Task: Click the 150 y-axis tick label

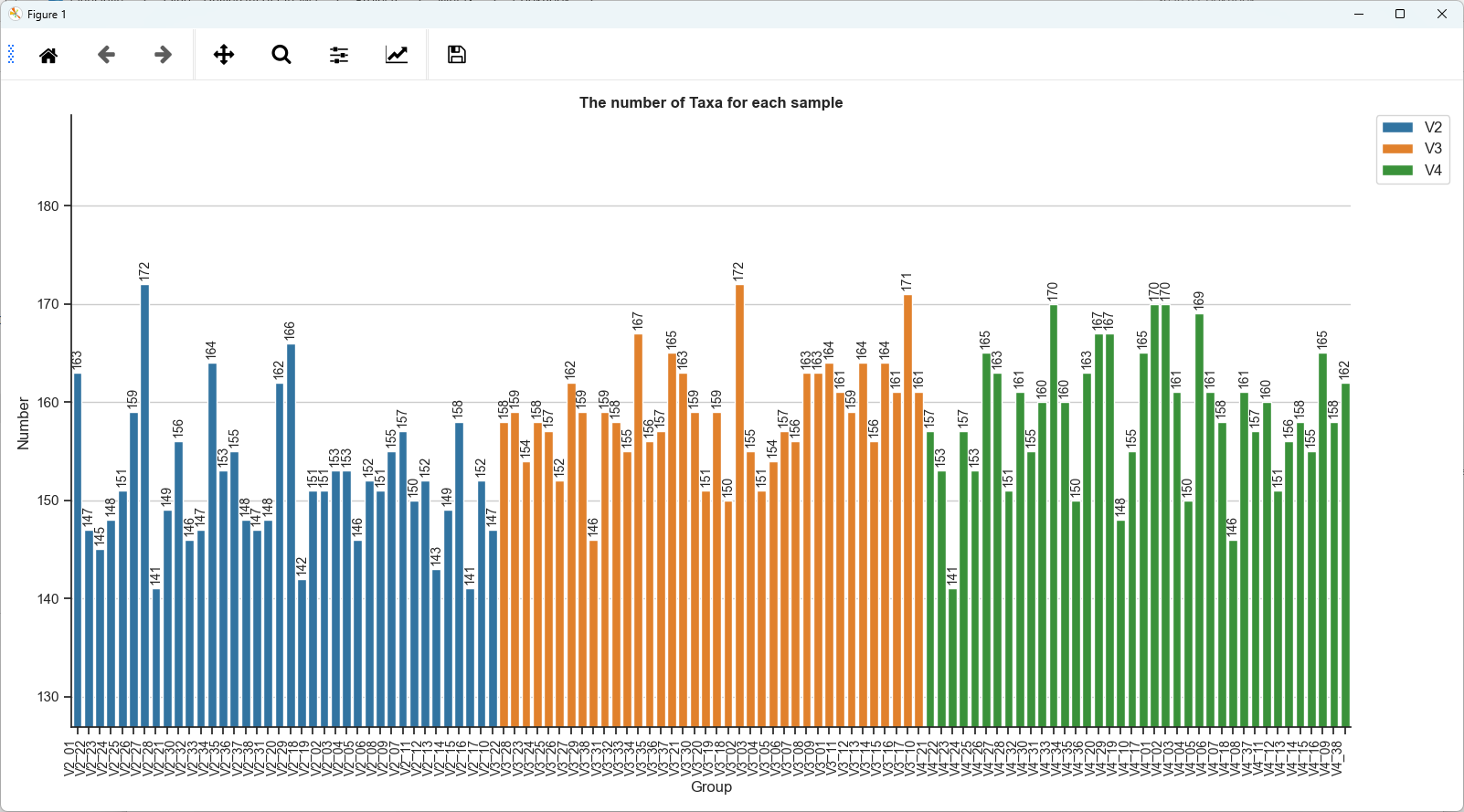Action: click(48, 501)
